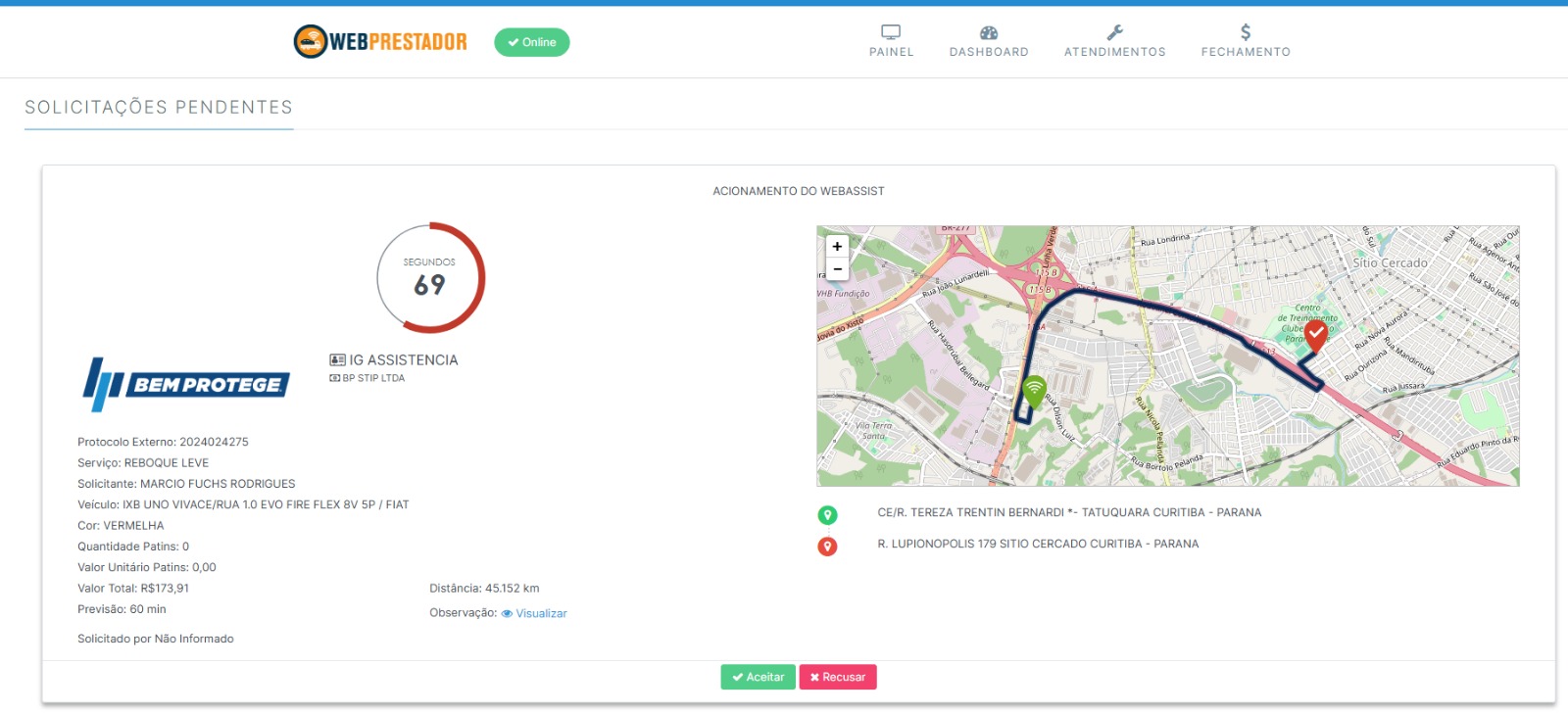The width and height of the screenshot is (1568, 714).
Task: Click 'Sítio Cercado' label on the map
Action: (1390, 263)
